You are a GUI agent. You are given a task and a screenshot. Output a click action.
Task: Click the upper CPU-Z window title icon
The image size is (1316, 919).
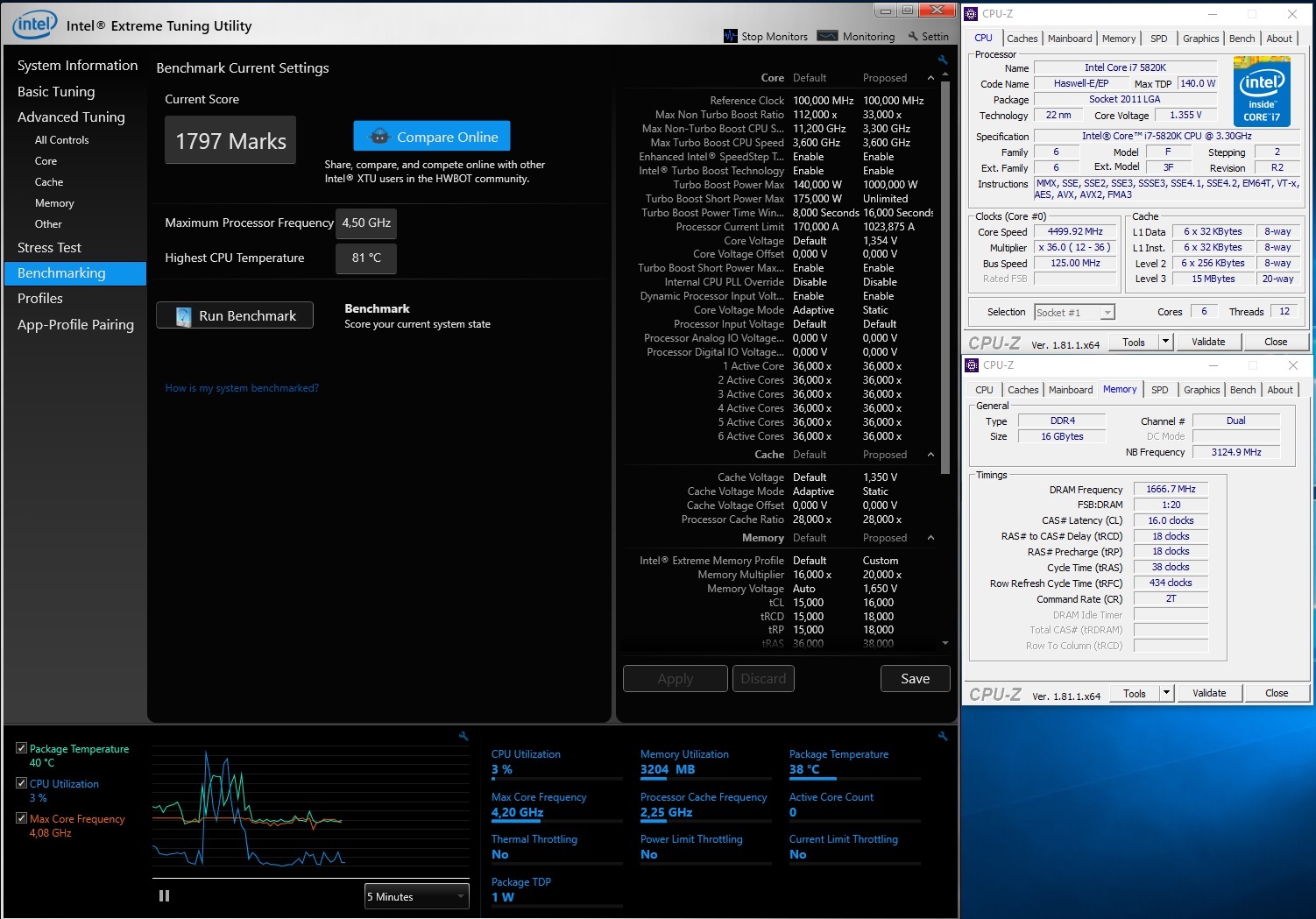click(971, 14)
